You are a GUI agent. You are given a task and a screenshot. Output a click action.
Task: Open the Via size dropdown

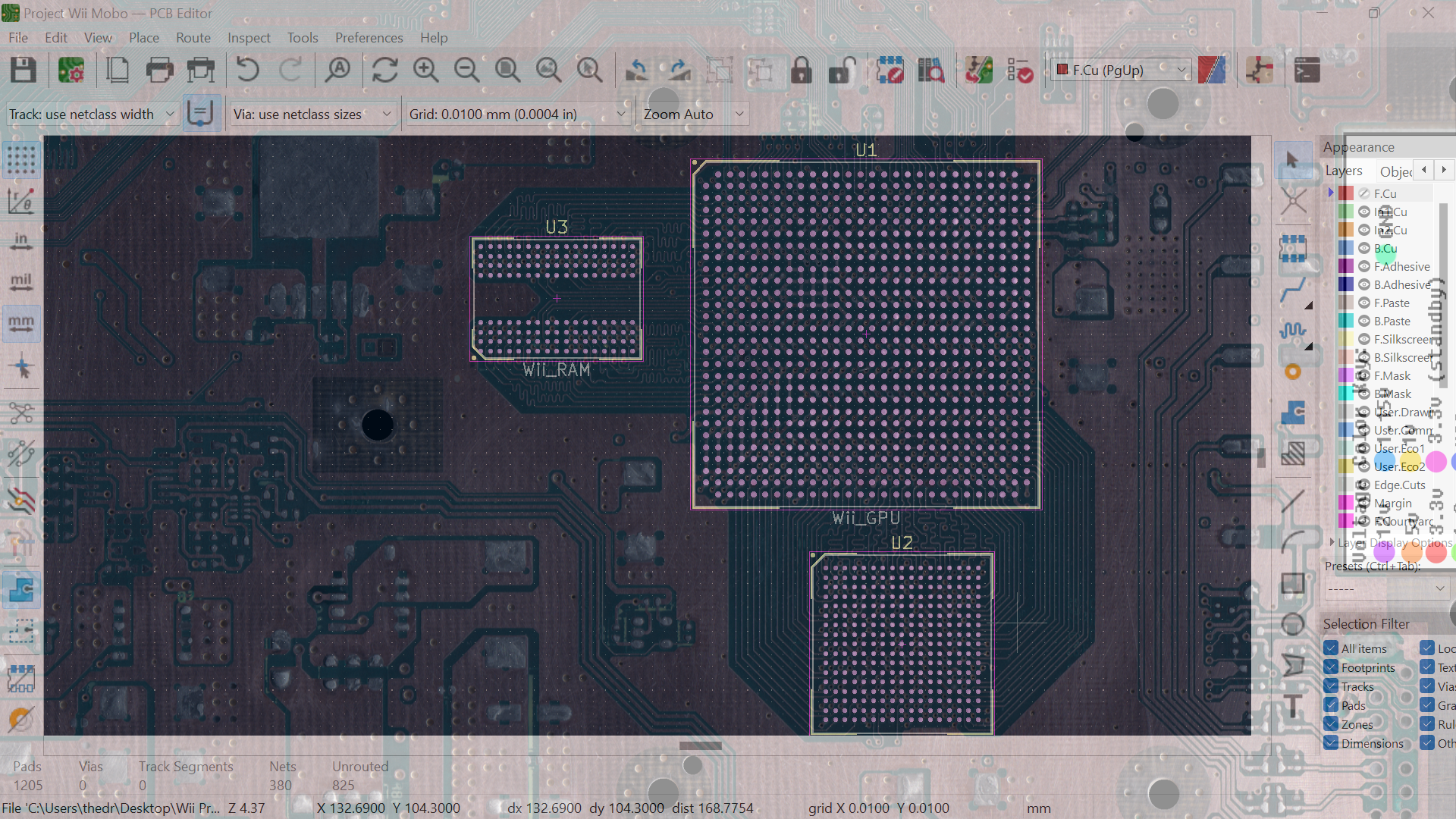point(314,114)
